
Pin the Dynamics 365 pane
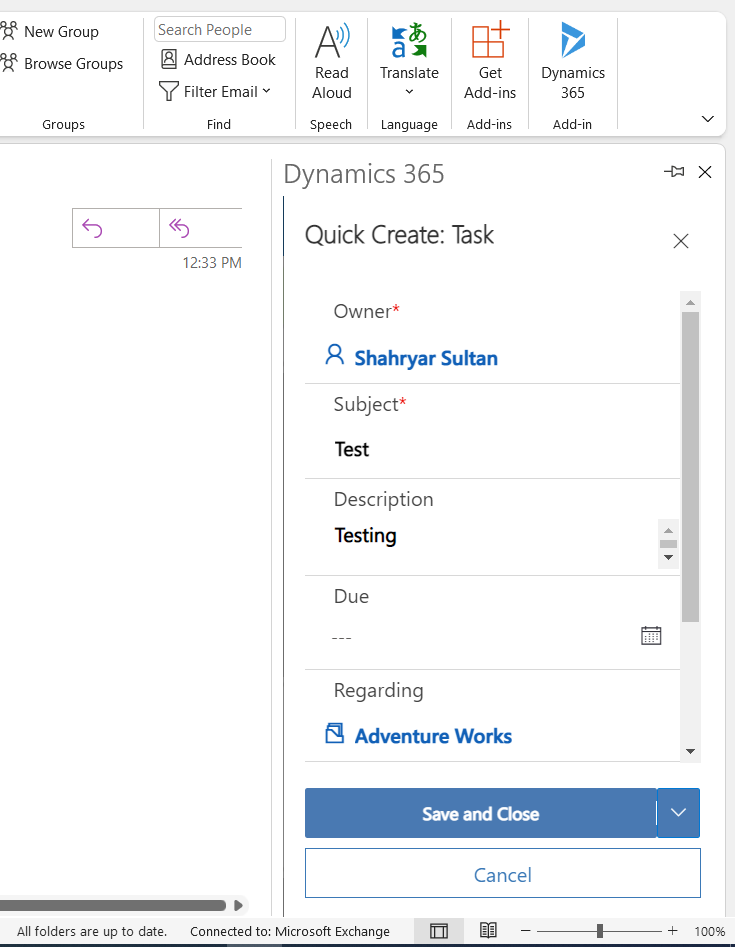point(674,172)
